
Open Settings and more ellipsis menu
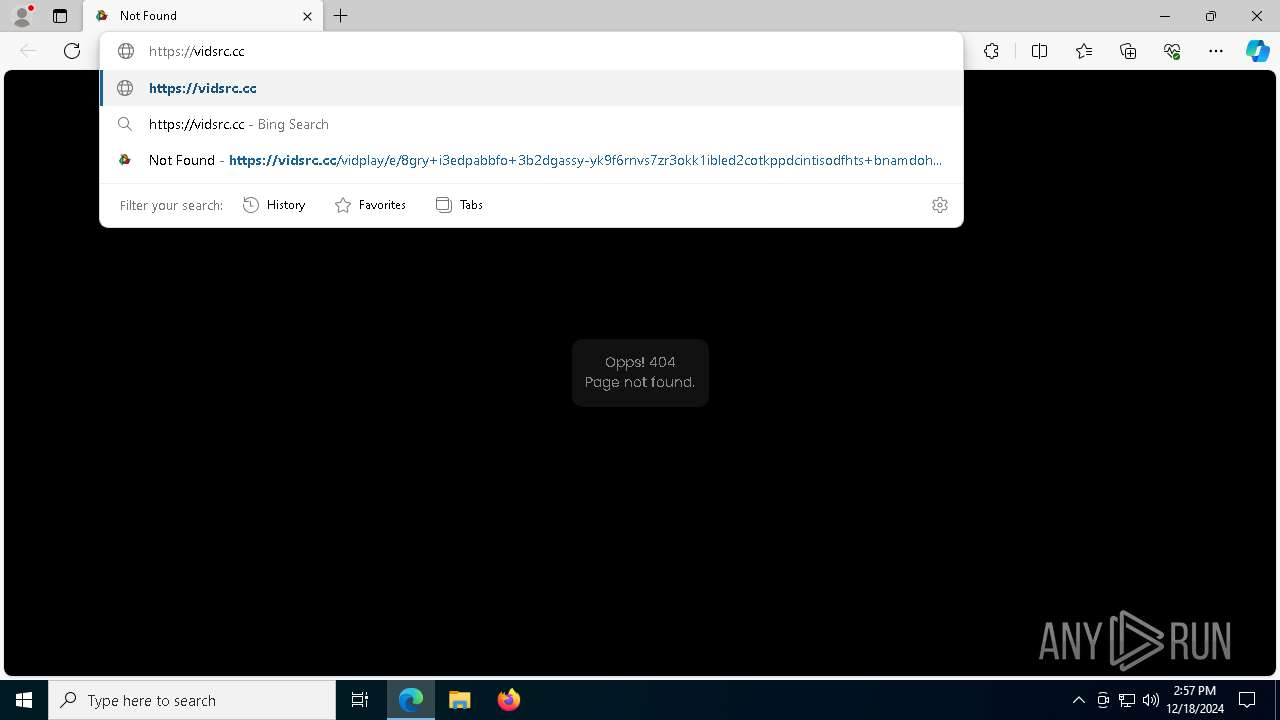(1216, 51)
